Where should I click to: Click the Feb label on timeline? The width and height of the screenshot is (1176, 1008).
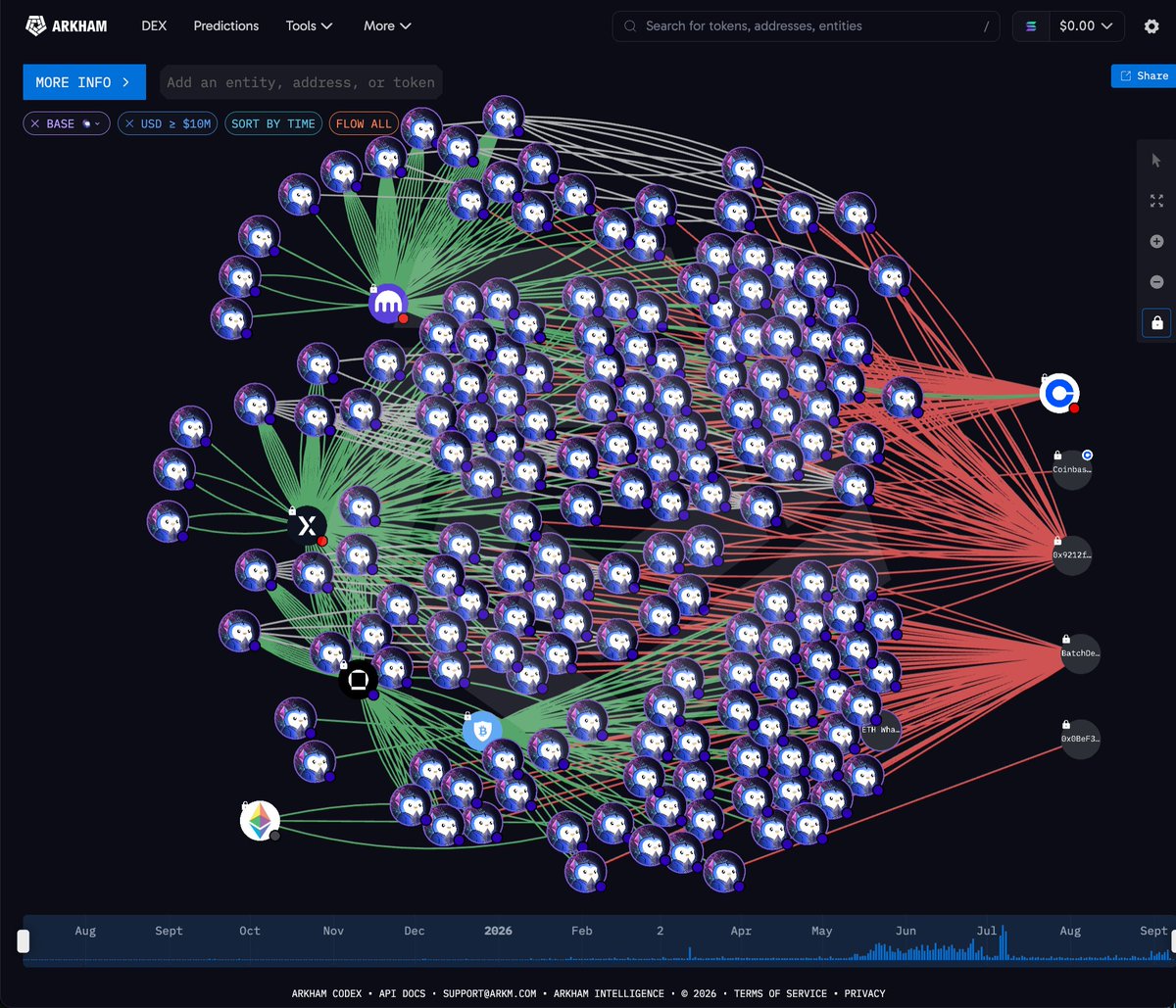pos(581,931)
